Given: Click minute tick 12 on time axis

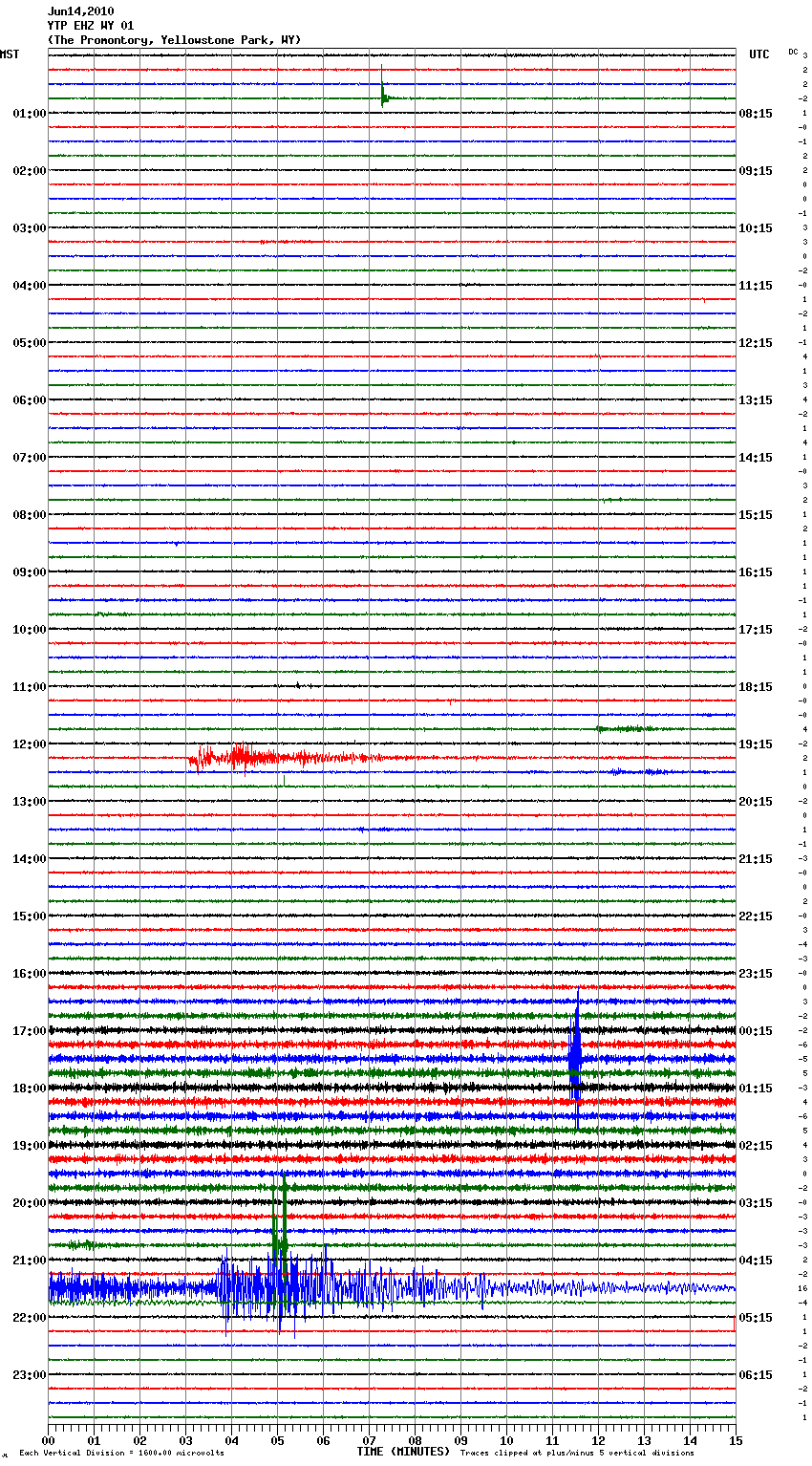Looking at the screenshot, I should tap(598, 1440).
